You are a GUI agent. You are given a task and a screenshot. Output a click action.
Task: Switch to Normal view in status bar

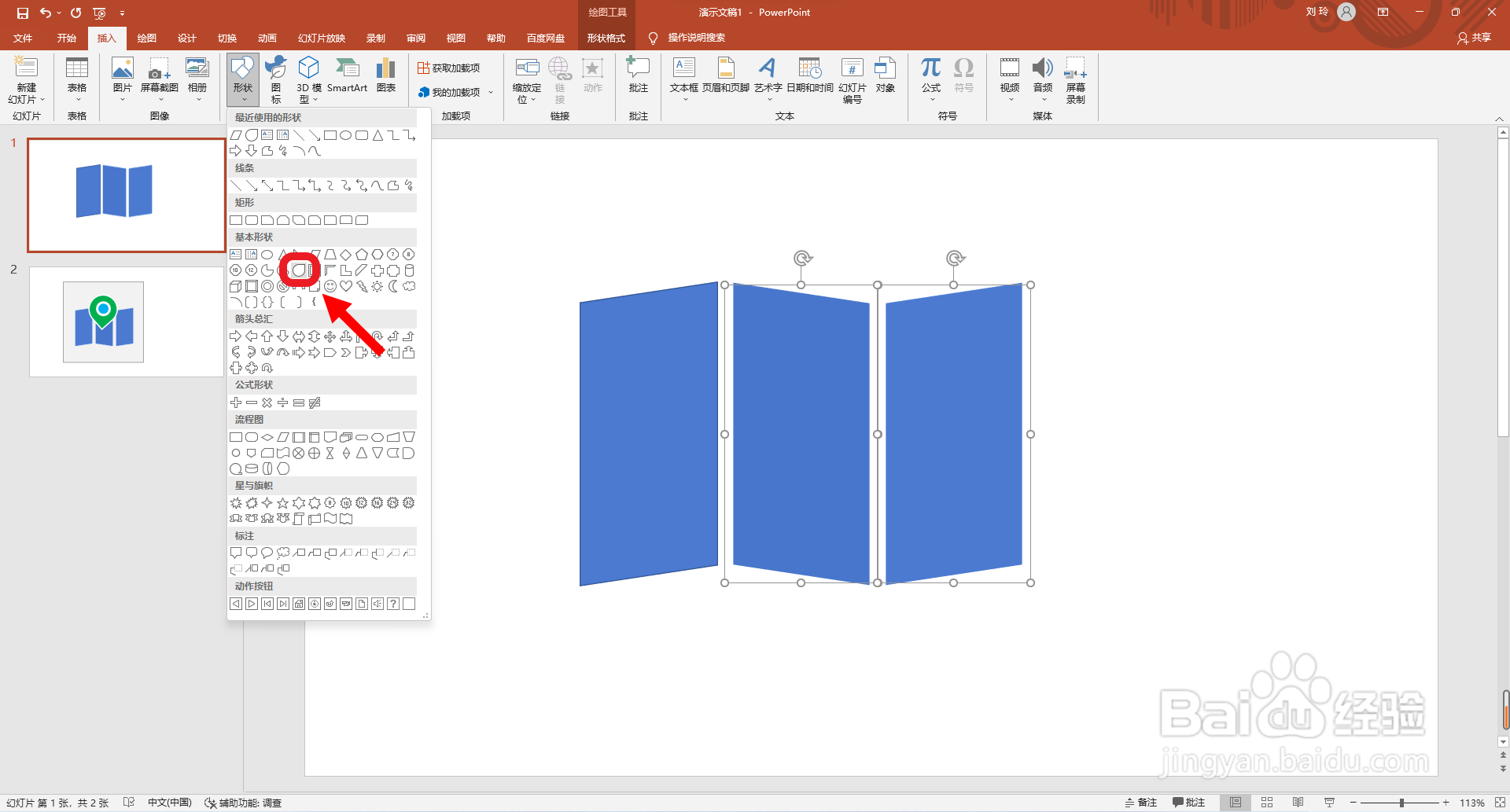coord(1236,803)
